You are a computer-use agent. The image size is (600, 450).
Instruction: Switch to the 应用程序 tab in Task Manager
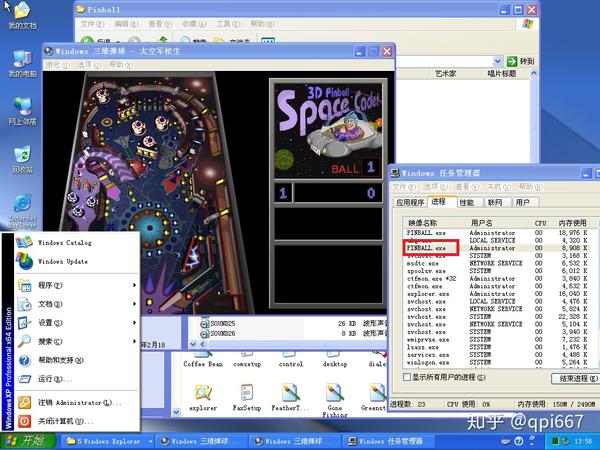410,202
